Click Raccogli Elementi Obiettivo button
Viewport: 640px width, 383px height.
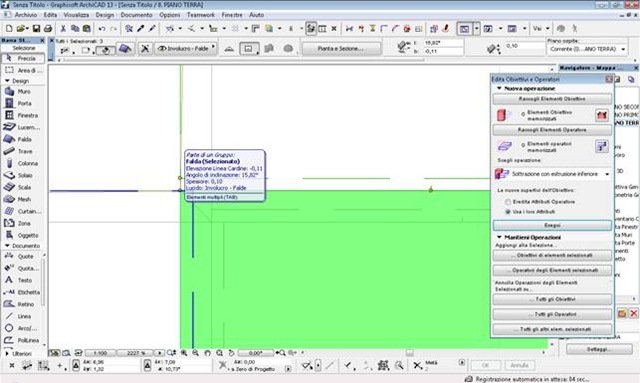(552, 99)
